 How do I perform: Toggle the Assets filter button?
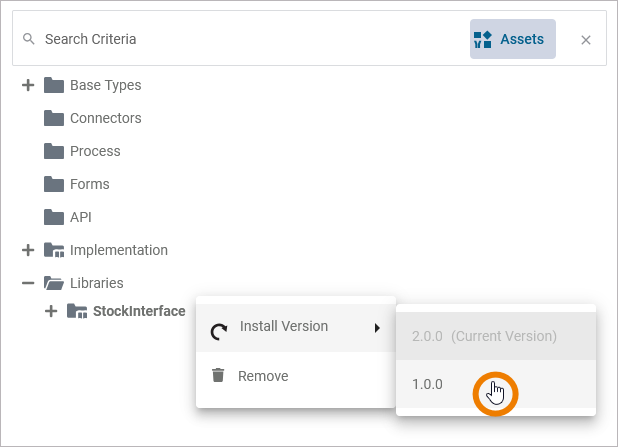point(512,39)
